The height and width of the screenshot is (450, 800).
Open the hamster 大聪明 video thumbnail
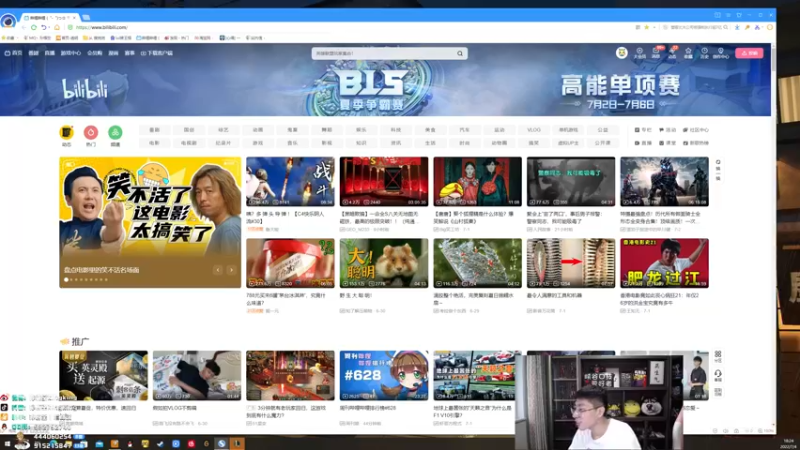(x=384, y=263)
